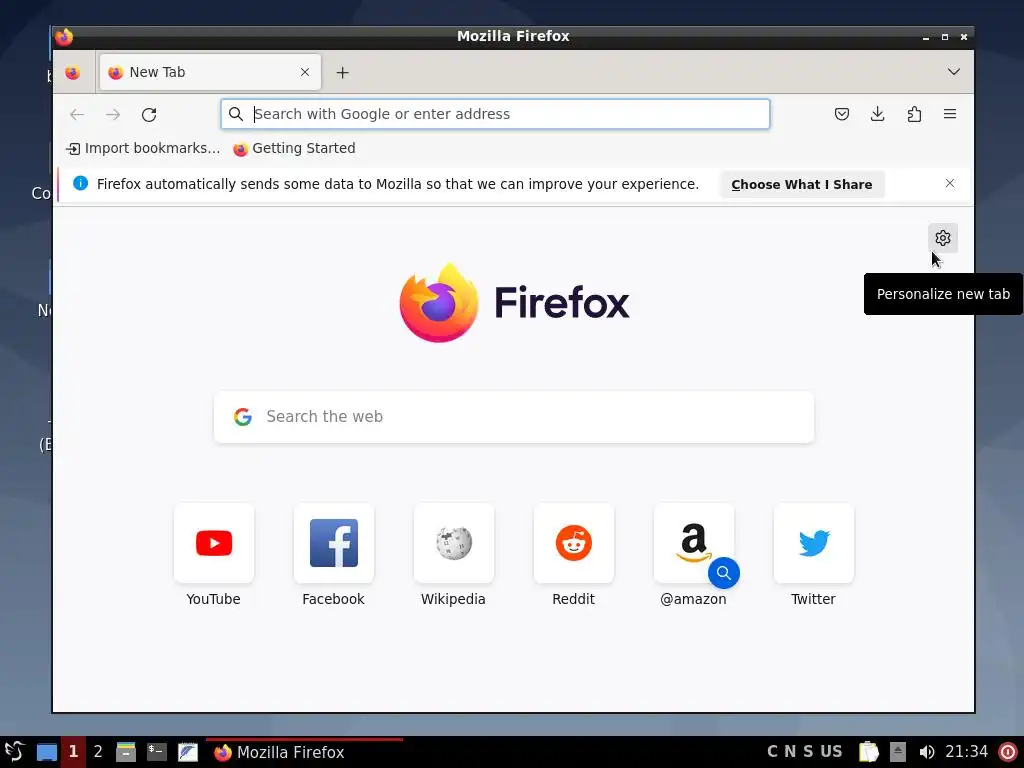Image resolution: width=1024 pixels, height=768 pixels.
Task: Open a new tab with plus button
Action: pyautogui.click(x=343, y=72)
